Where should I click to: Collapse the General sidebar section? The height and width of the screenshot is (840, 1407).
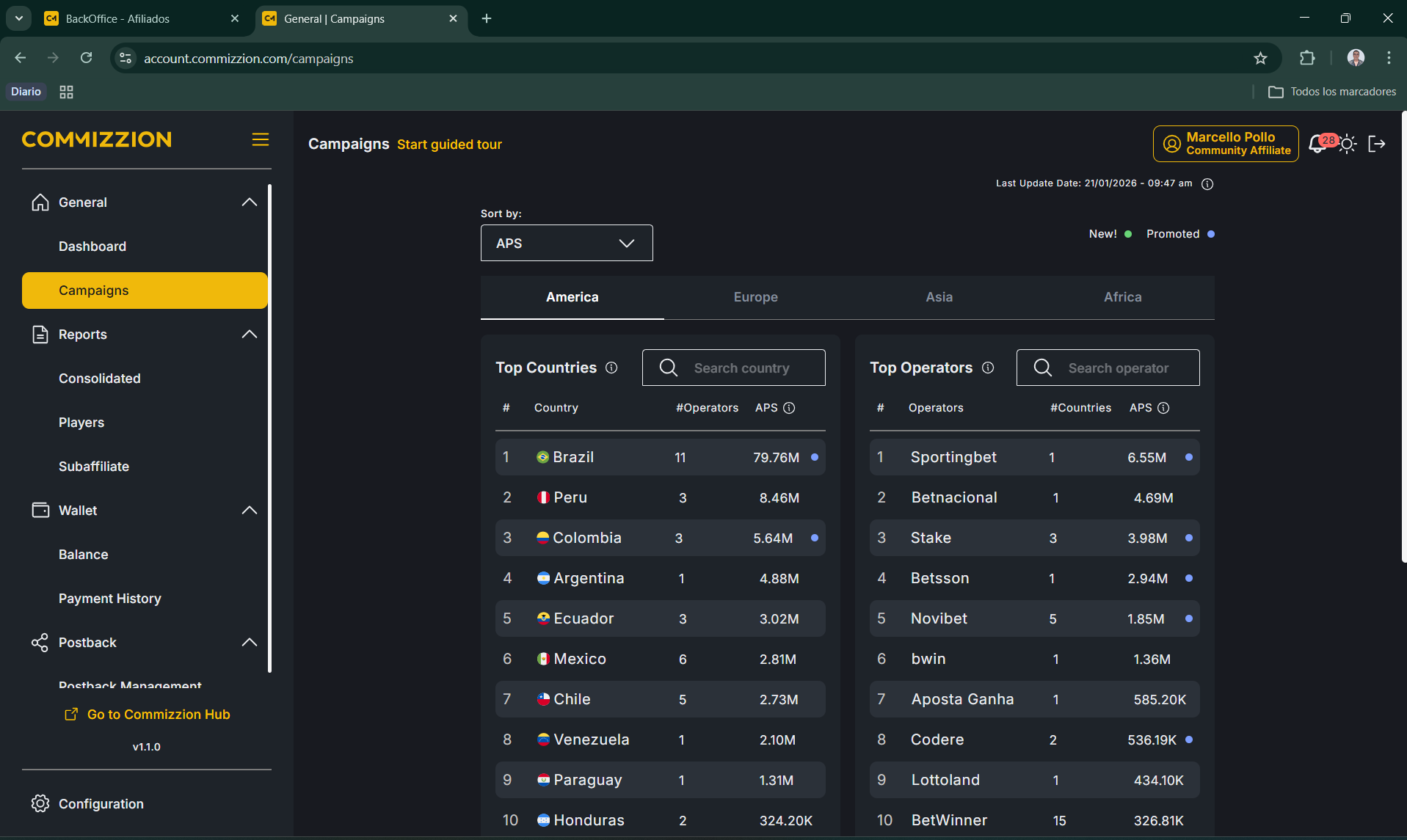tap(249, 202)
